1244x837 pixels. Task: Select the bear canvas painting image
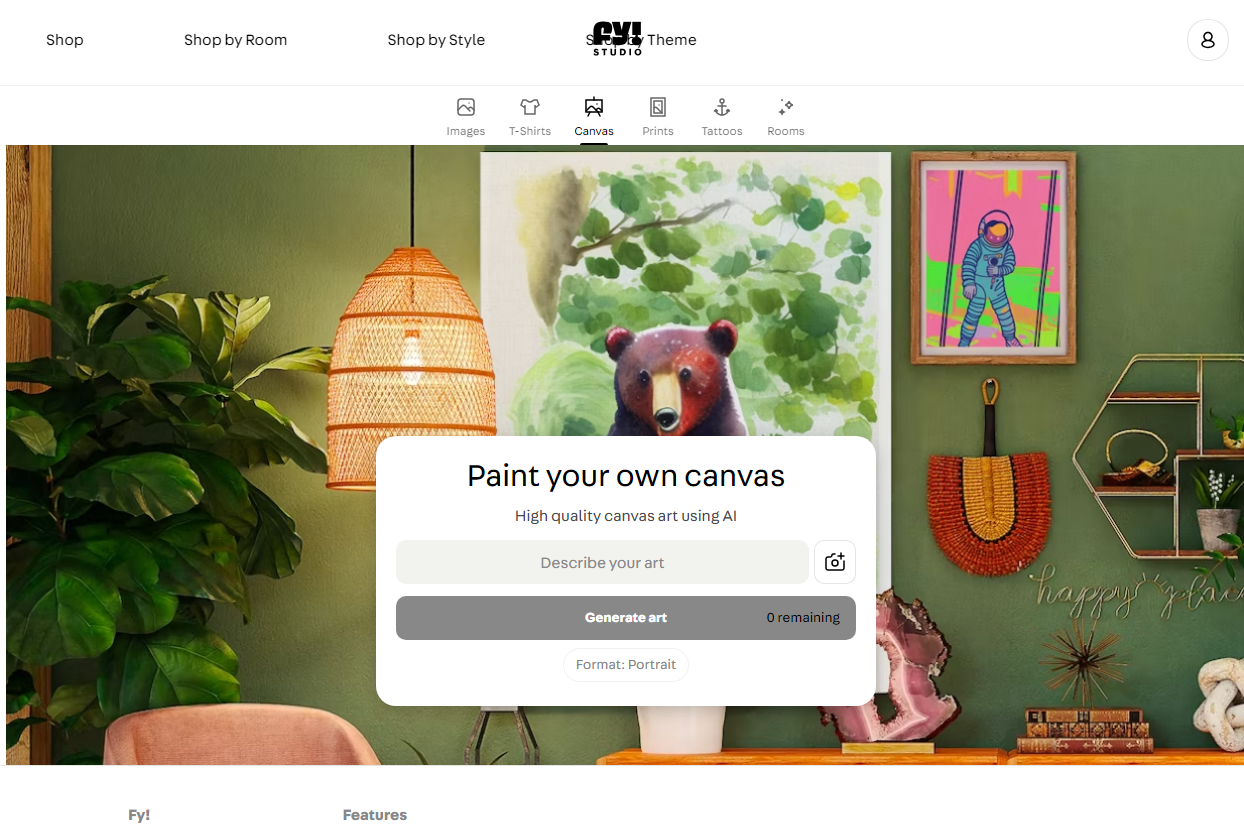(685, 295)
